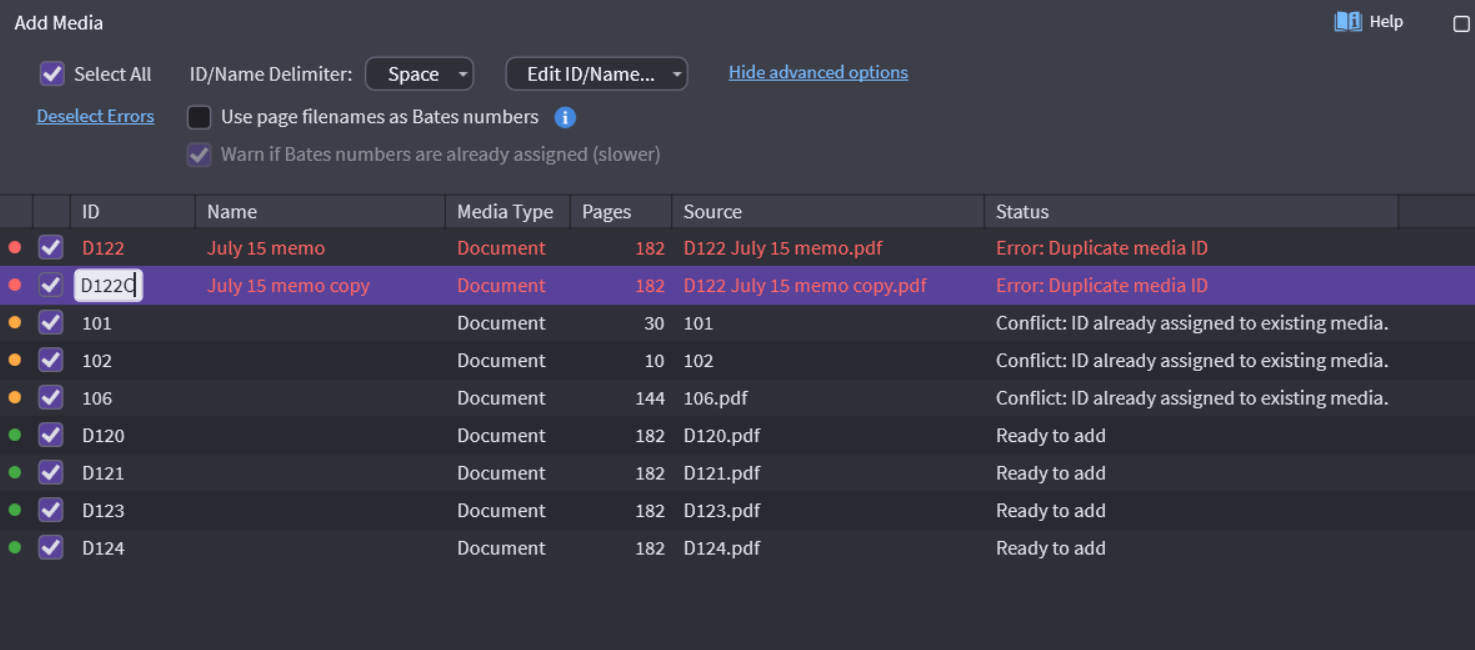Image resolution: width=1475 pixels, height=650 pixels.
Task: Click the orange status dot for 106
Action: pyautogui.click(x=15, y=398)
